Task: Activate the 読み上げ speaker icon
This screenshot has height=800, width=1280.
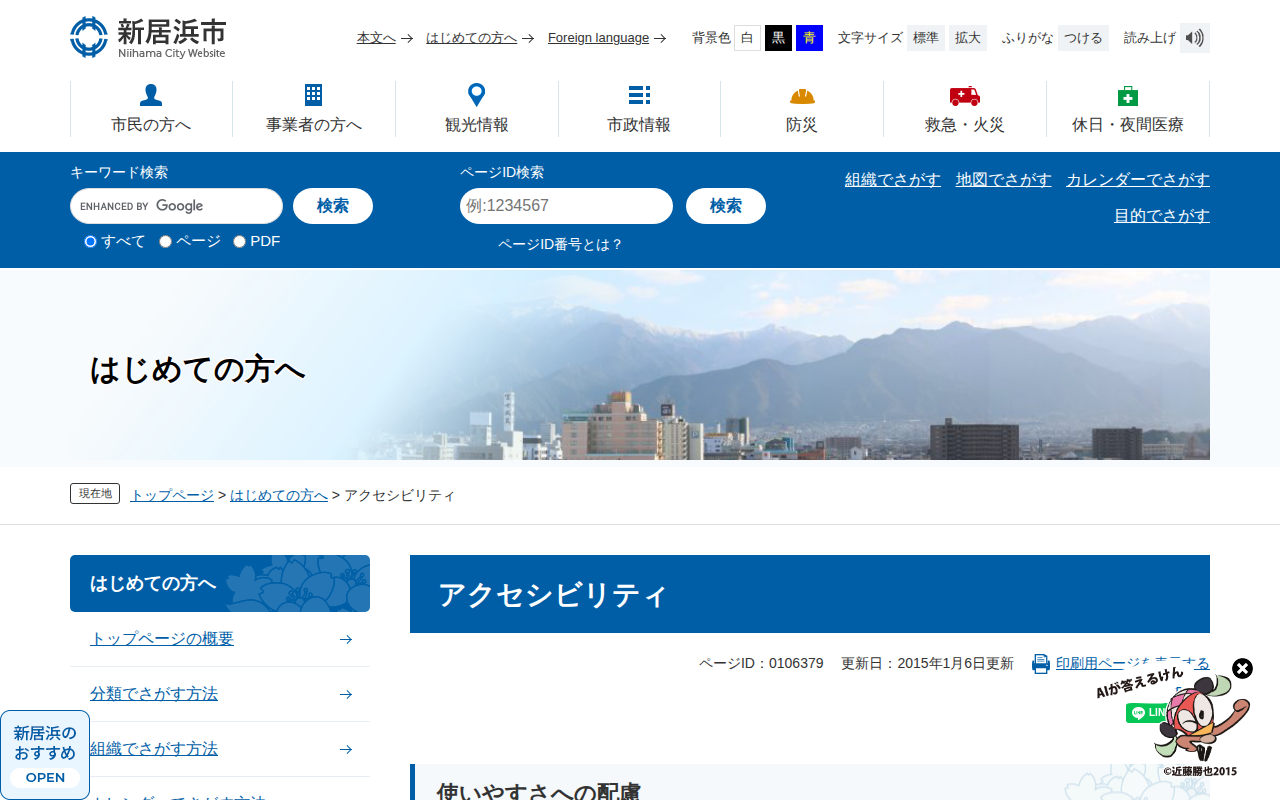Action: (1194, 37)
